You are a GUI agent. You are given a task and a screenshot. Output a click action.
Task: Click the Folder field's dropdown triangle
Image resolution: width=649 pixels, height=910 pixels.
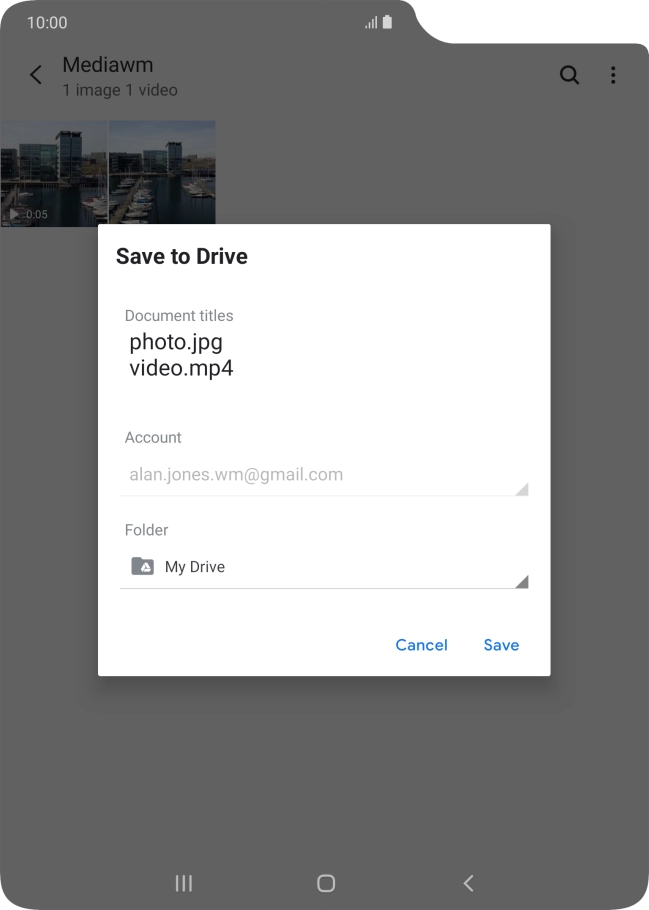click(x=521, y=582)
